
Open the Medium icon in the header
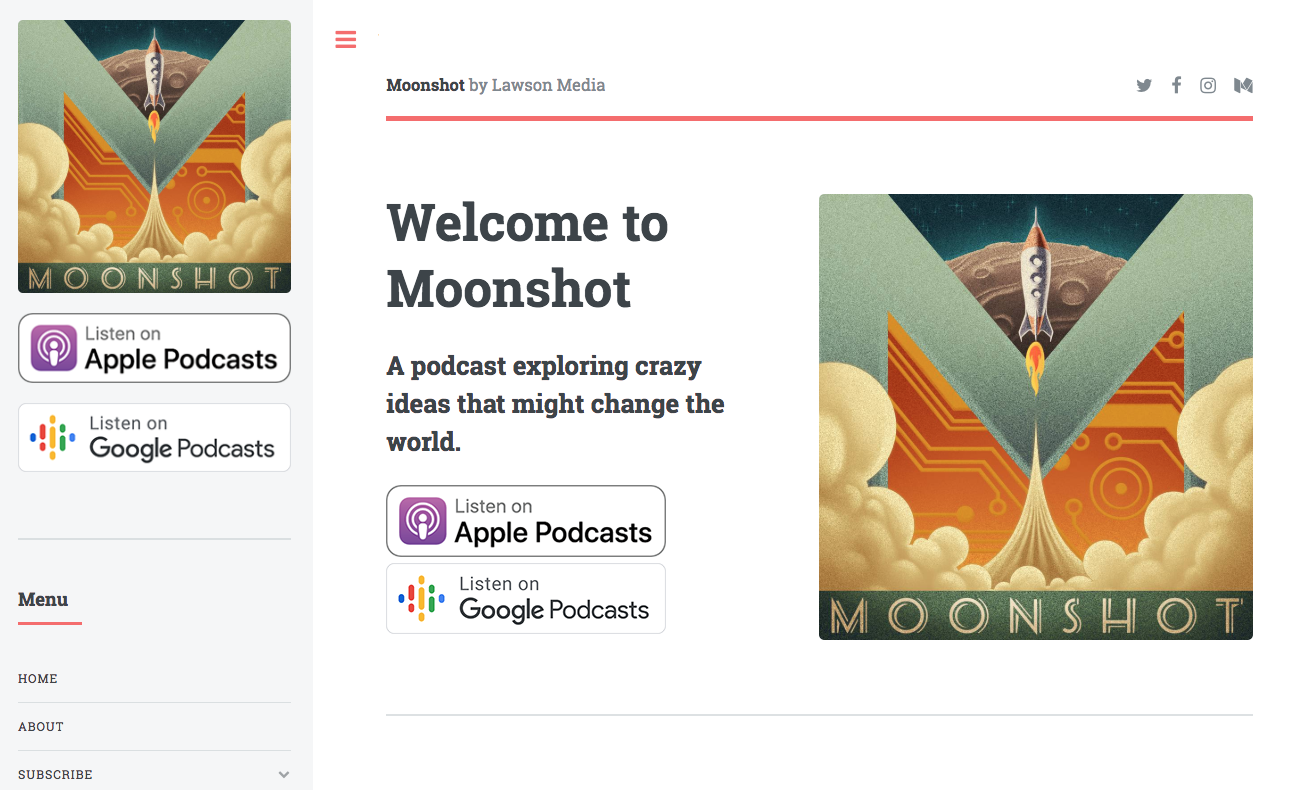tap(1243, 85)
